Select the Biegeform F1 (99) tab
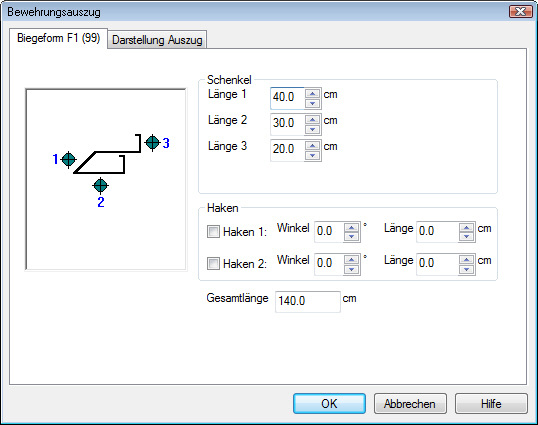 coord(58,38)
